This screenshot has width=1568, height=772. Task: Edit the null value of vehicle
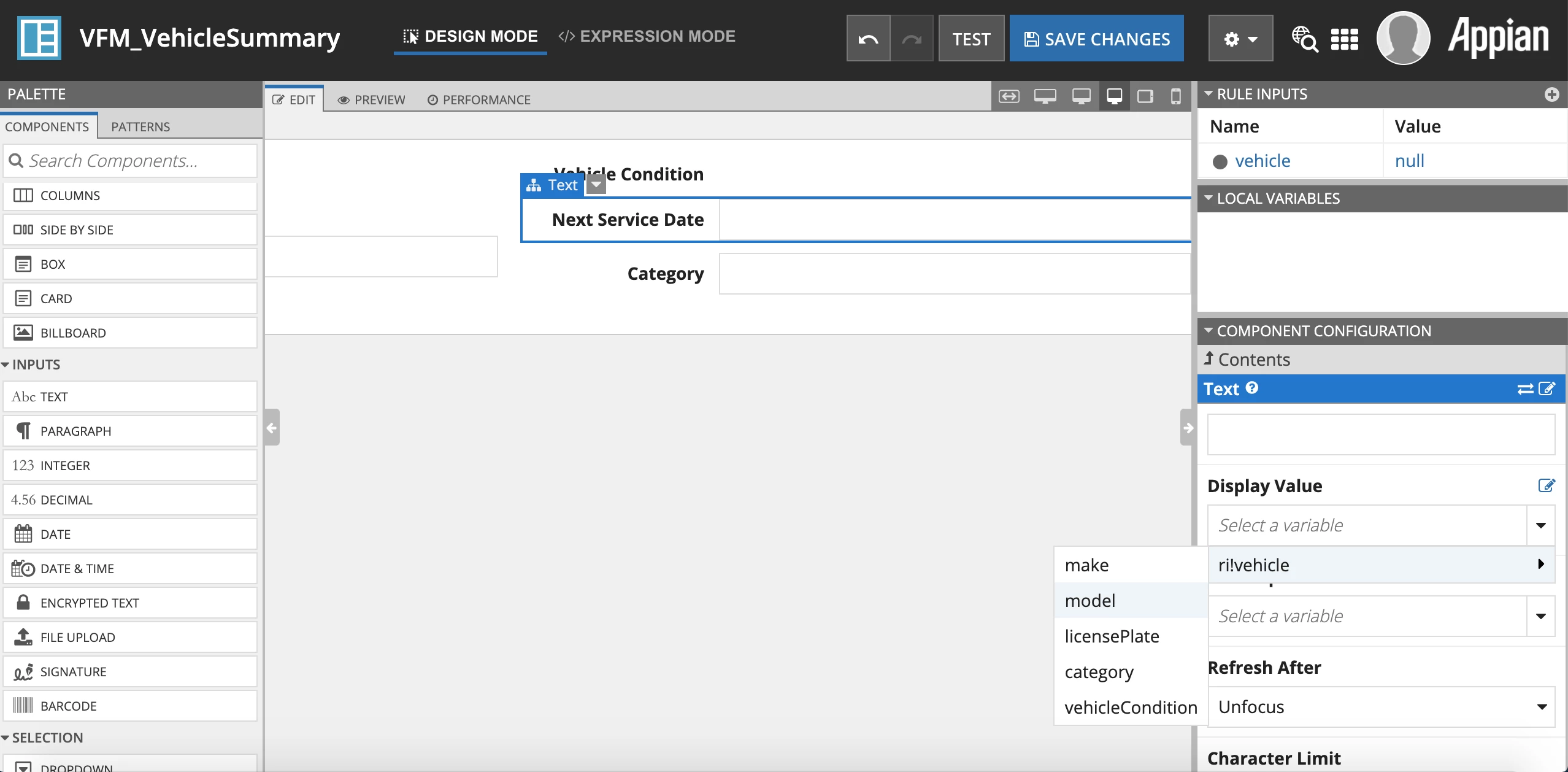[x=1409, y=161]
